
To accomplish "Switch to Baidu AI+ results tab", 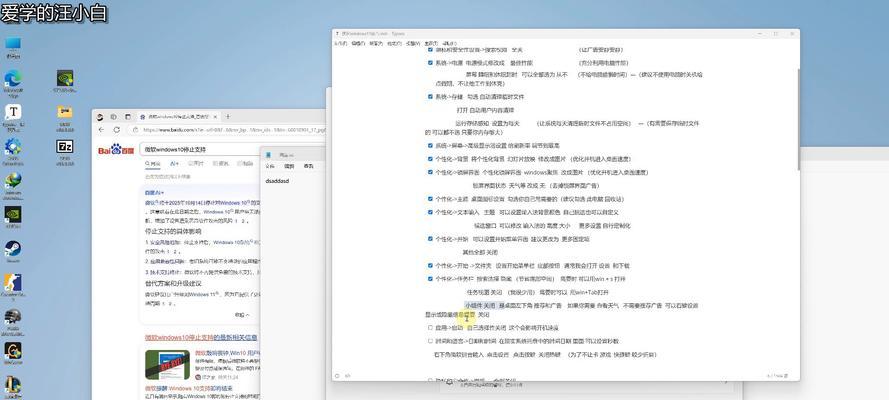I will tap(174, 163).
